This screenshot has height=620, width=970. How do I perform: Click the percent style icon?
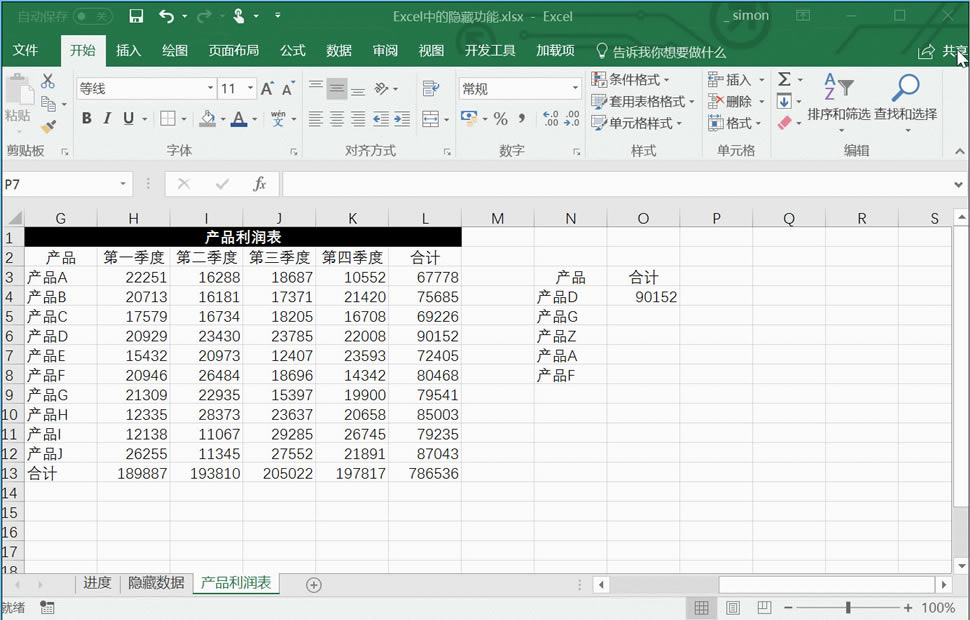[500, 118]
